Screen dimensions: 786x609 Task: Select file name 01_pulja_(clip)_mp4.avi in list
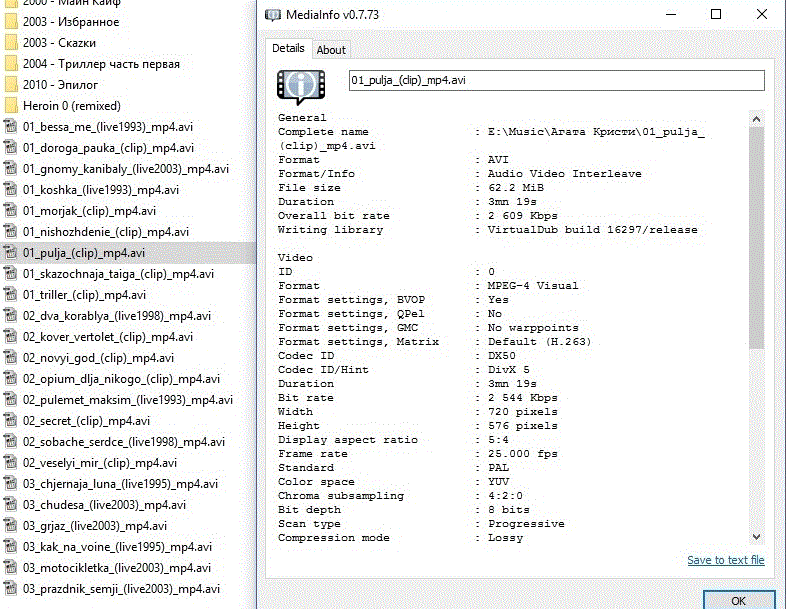point(84,253)
